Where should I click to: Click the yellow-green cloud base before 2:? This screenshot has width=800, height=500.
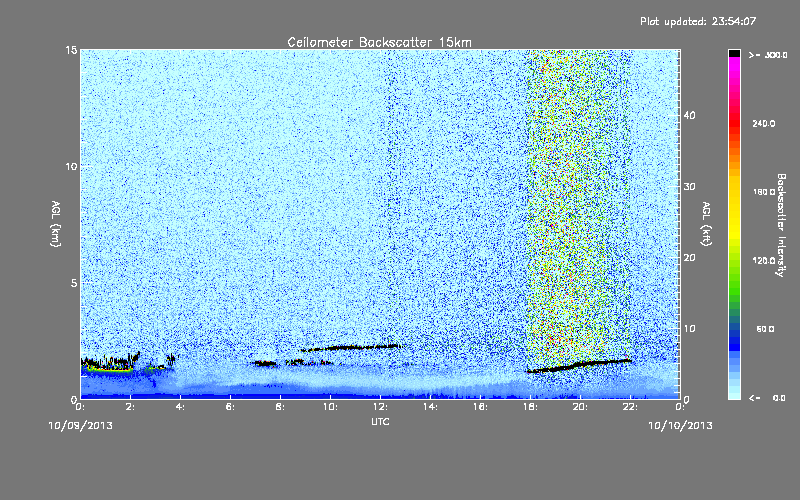(110, 369)
